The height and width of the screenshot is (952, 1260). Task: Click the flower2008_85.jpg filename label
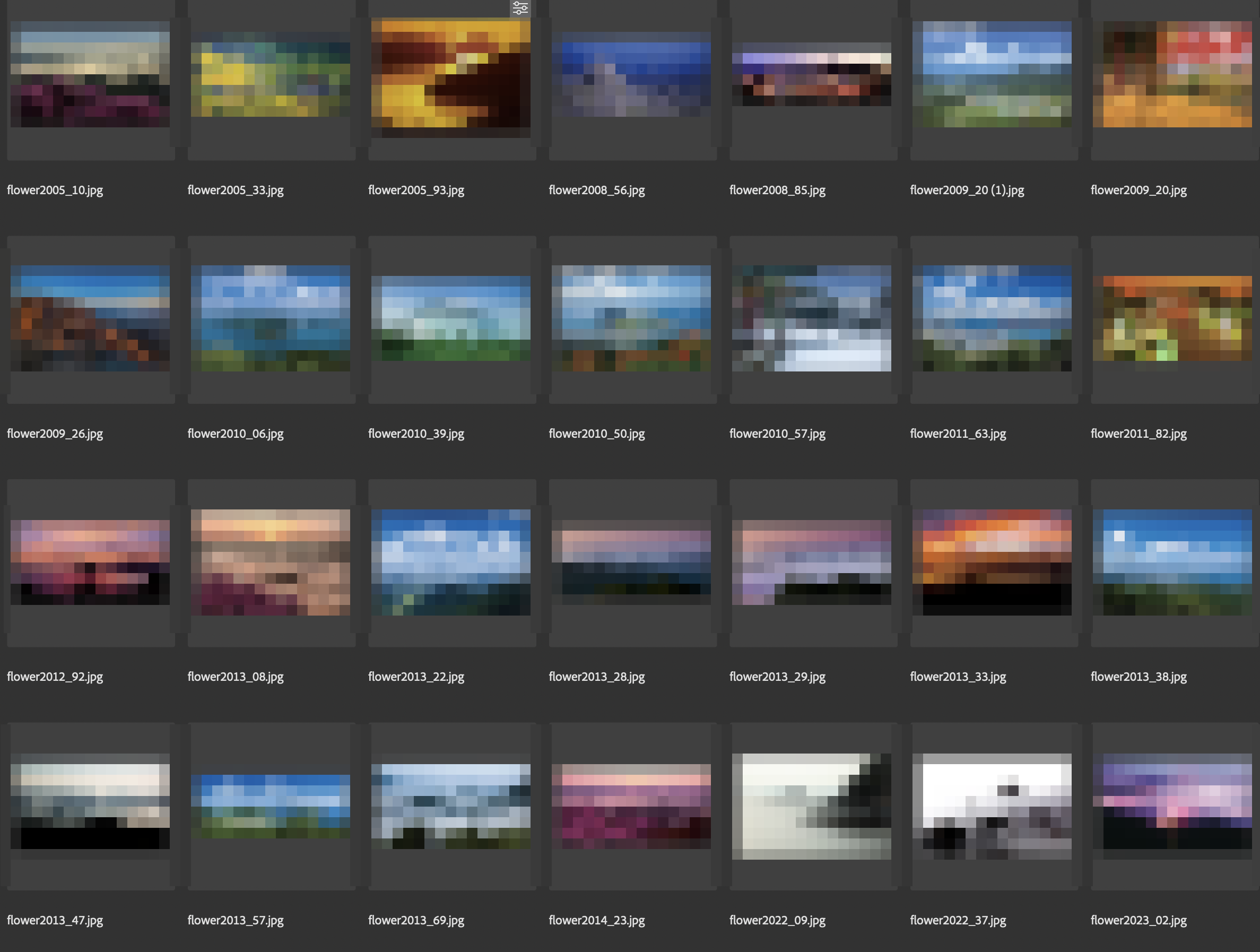click(x=777, y=191)
